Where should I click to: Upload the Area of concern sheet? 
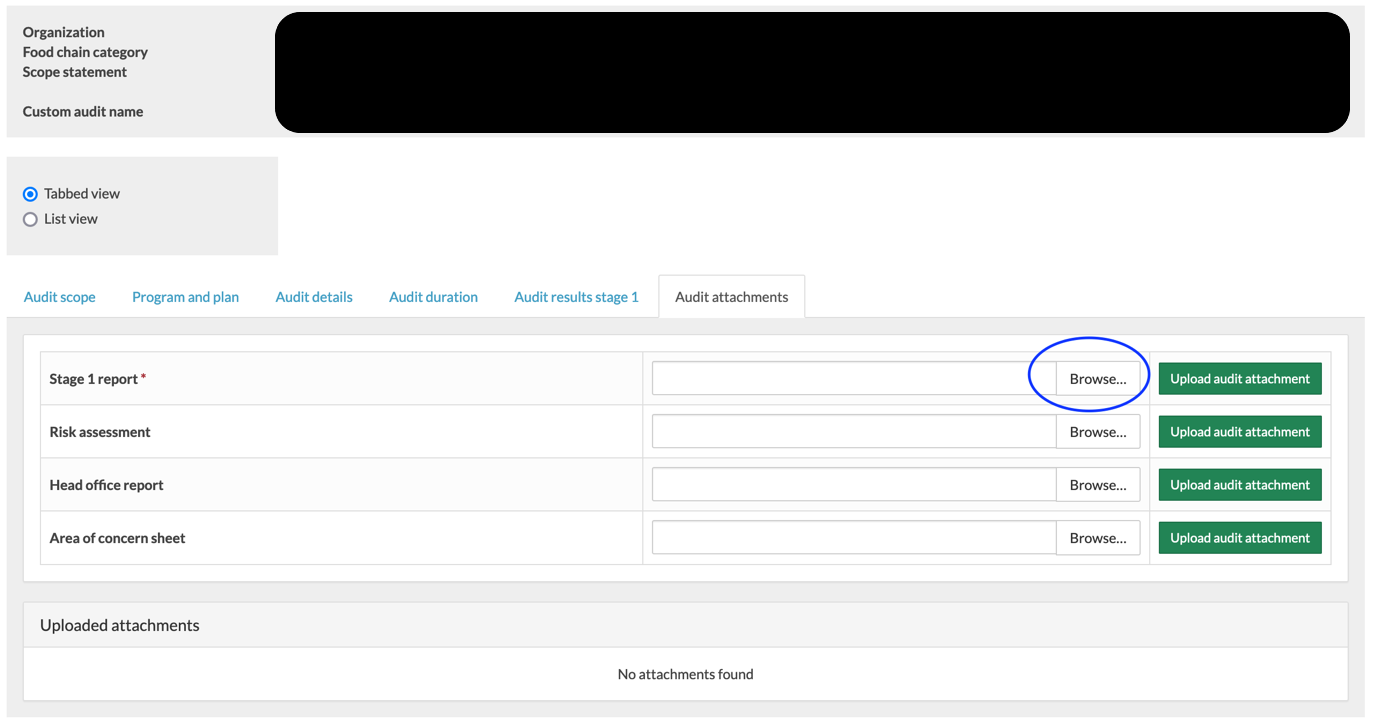click(1239, 538)
